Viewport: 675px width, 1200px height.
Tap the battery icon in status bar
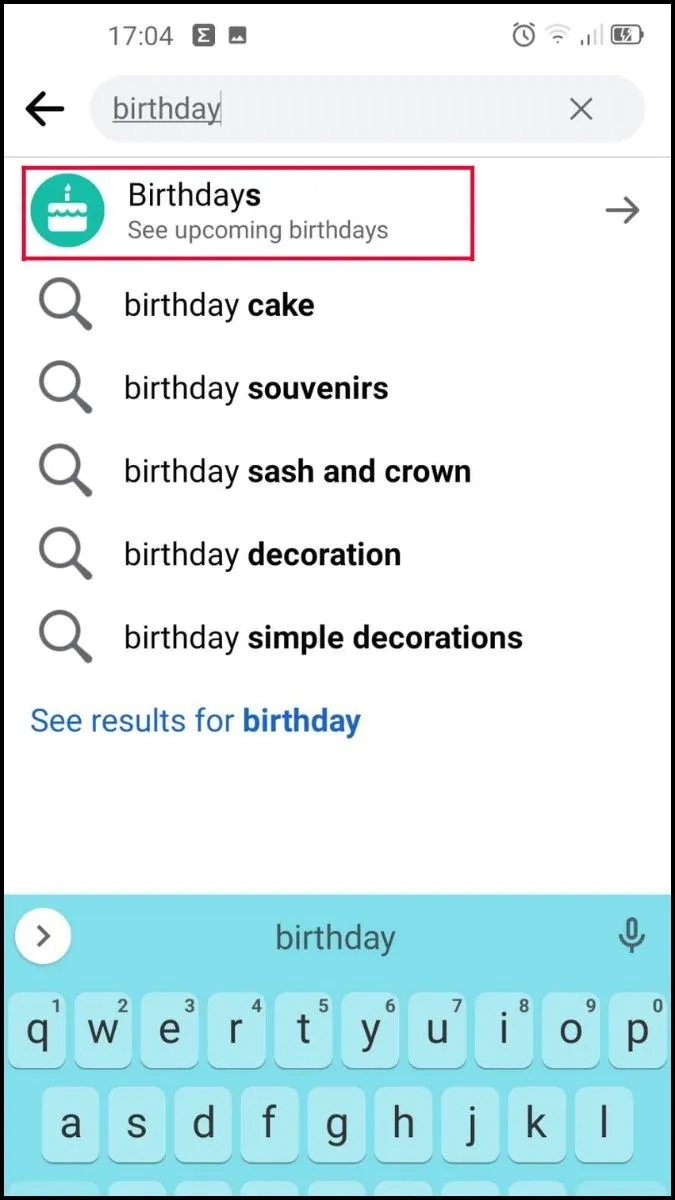point(628,36)
